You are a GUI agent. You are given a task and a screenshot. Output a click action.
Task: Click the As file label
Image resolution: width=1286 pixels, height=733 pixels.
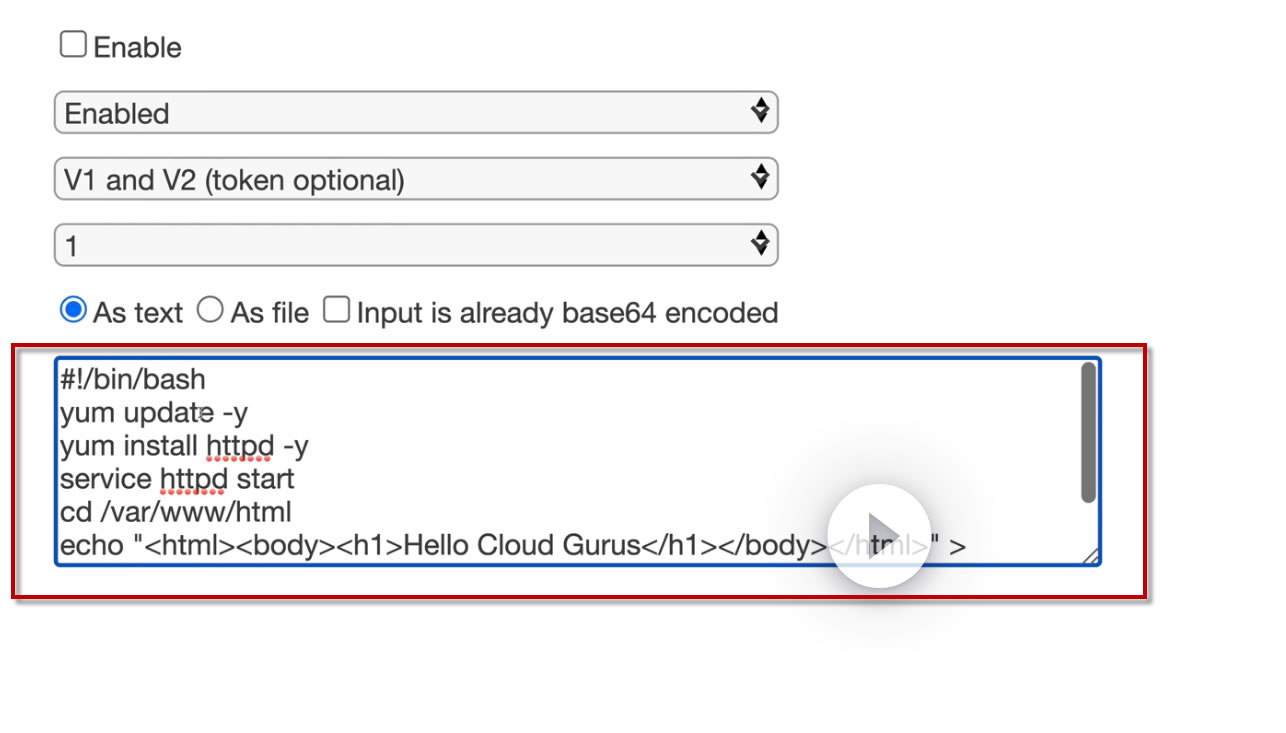click(x=270, y=313)
